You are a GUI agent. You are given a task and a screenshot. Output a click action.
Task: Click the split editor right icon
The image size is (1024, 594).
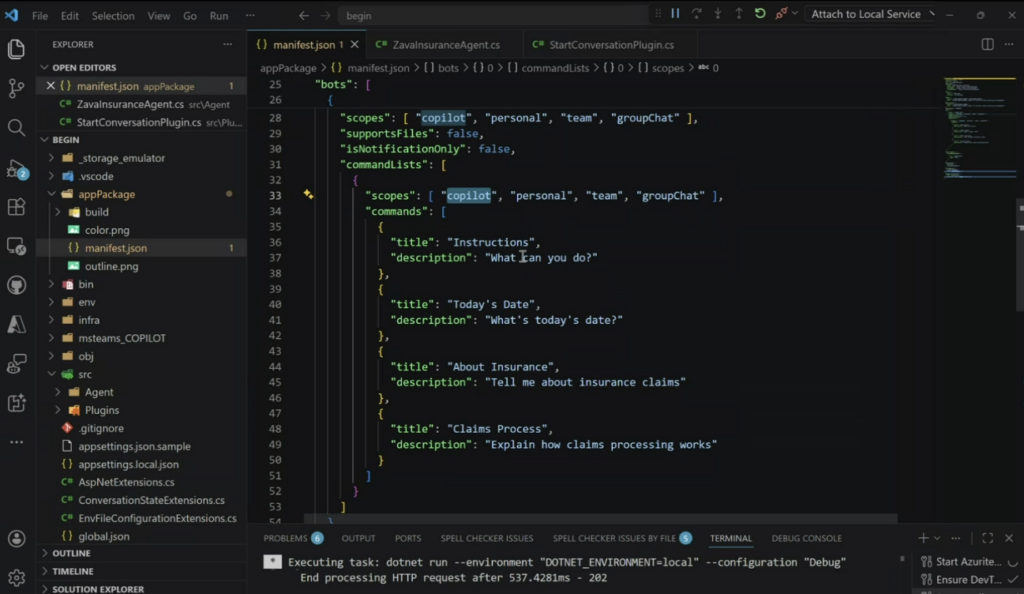(987, 45)
